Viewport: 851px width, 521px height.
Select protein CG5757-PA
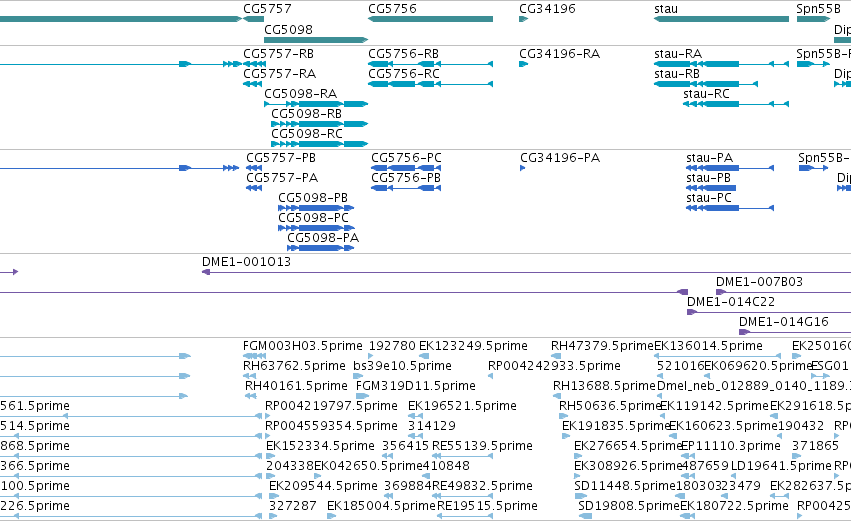point(282,178)
